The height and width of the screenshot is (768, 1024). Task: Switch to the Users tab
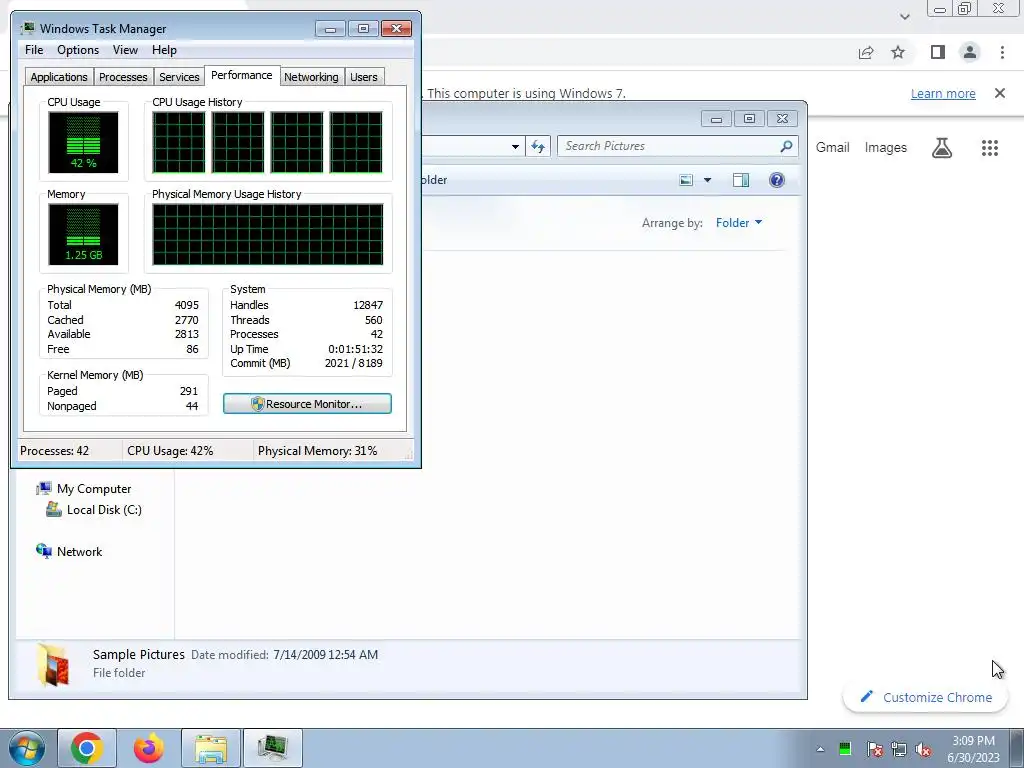[364, 76]
